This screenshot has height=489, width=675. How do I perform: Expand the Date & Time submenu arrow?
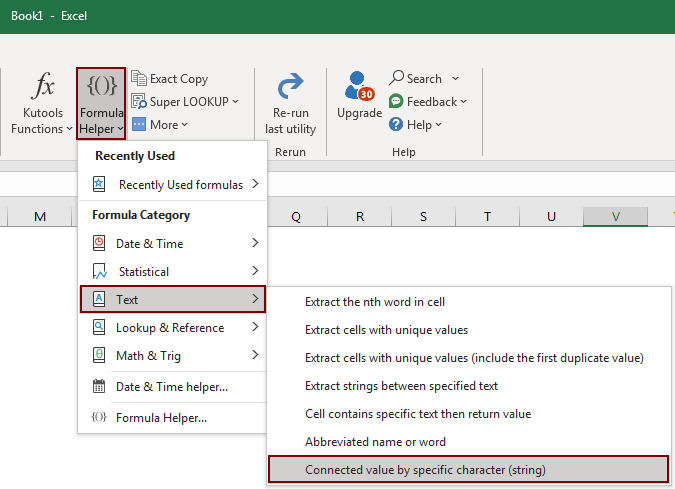[255, 243]
